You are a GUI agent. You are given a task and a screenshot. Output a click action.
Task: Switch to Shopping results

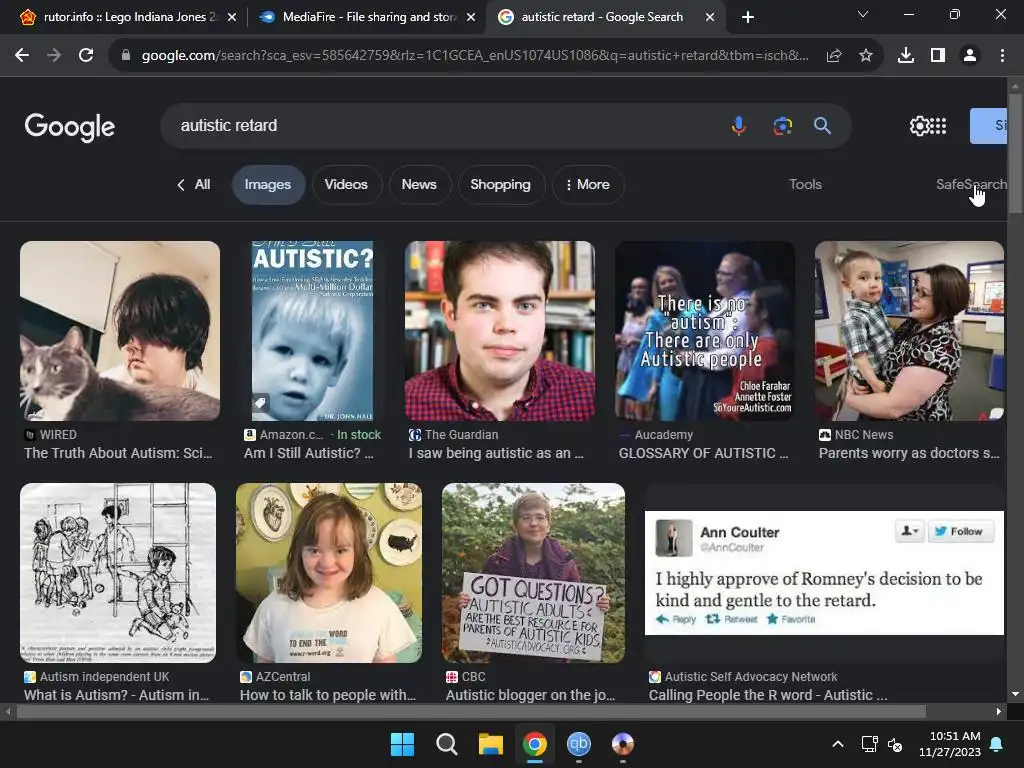[x=500, y=185]
